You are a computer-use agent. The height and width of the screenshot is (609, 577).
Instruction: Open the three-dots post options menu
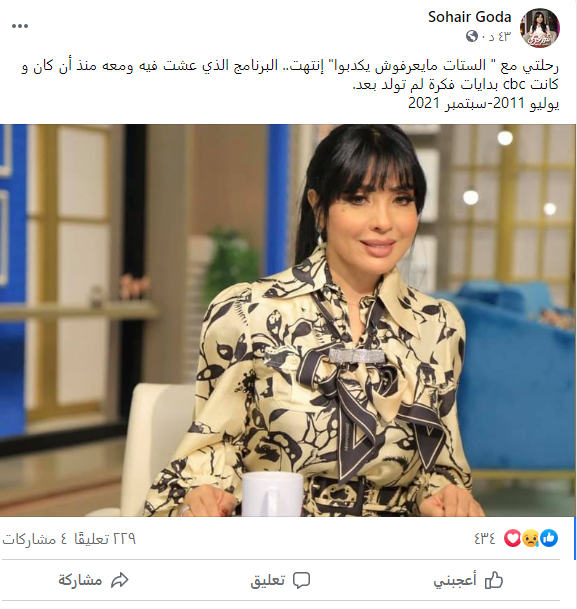pos(20,26)
